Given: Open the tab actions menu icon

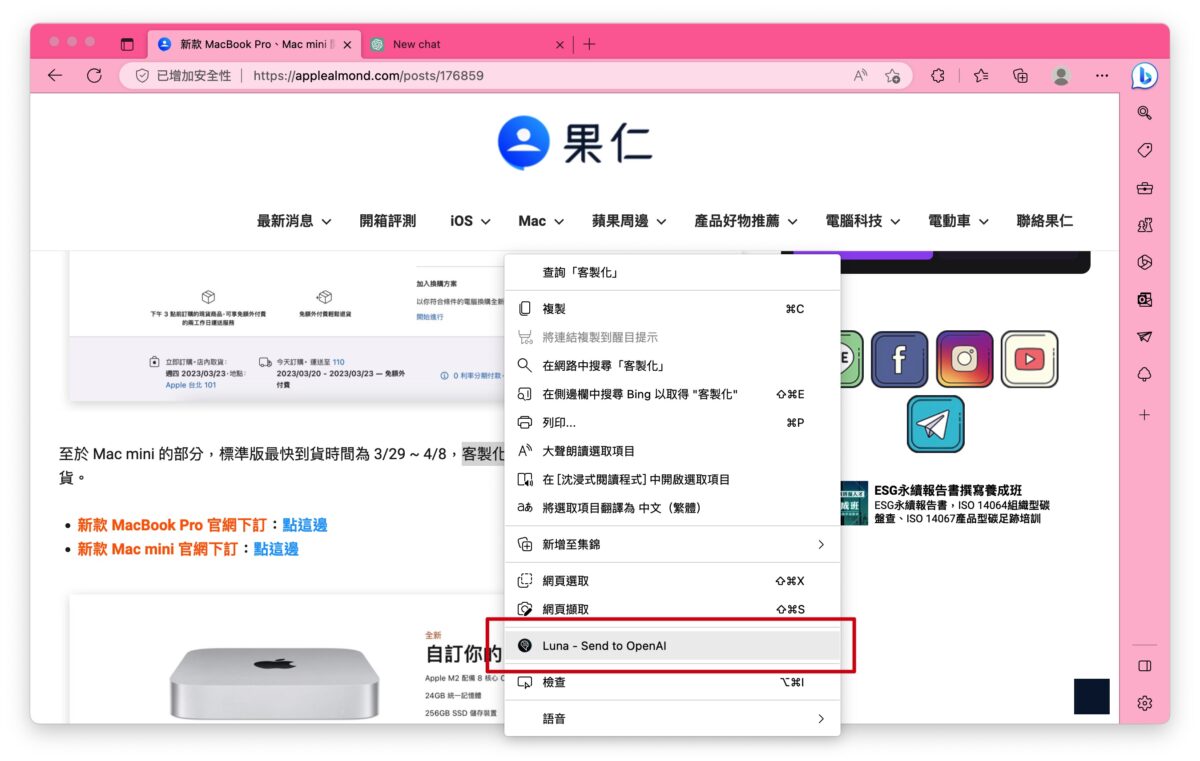Looking at the screenshot, I should tap(127, 44).
